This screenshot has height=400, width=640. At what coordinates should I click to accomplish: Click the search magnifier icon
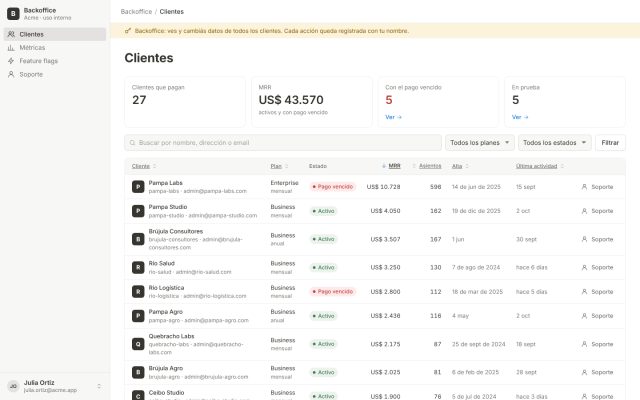point(132,143)
